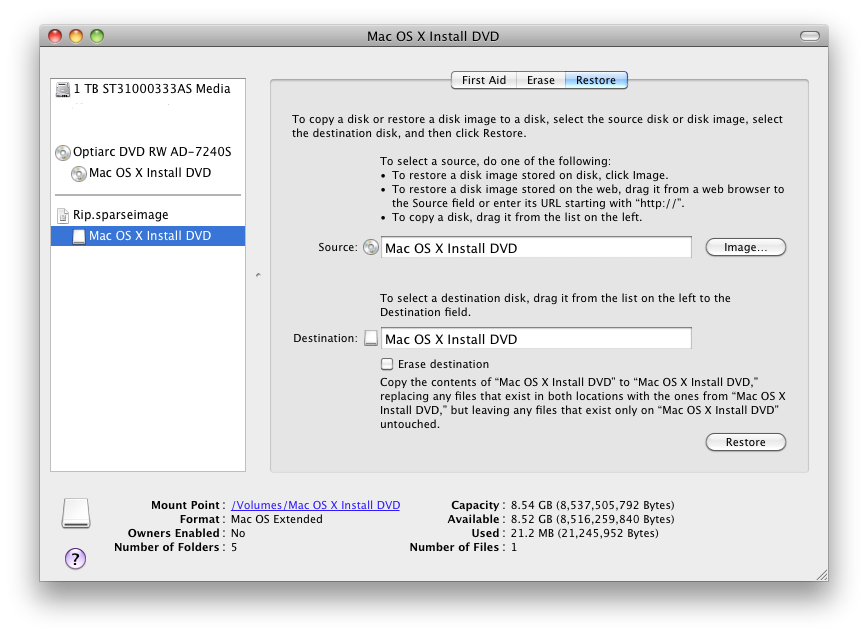868x636 pixels.
Task: Click the large disk icon in info area
Action: point(76,512)
